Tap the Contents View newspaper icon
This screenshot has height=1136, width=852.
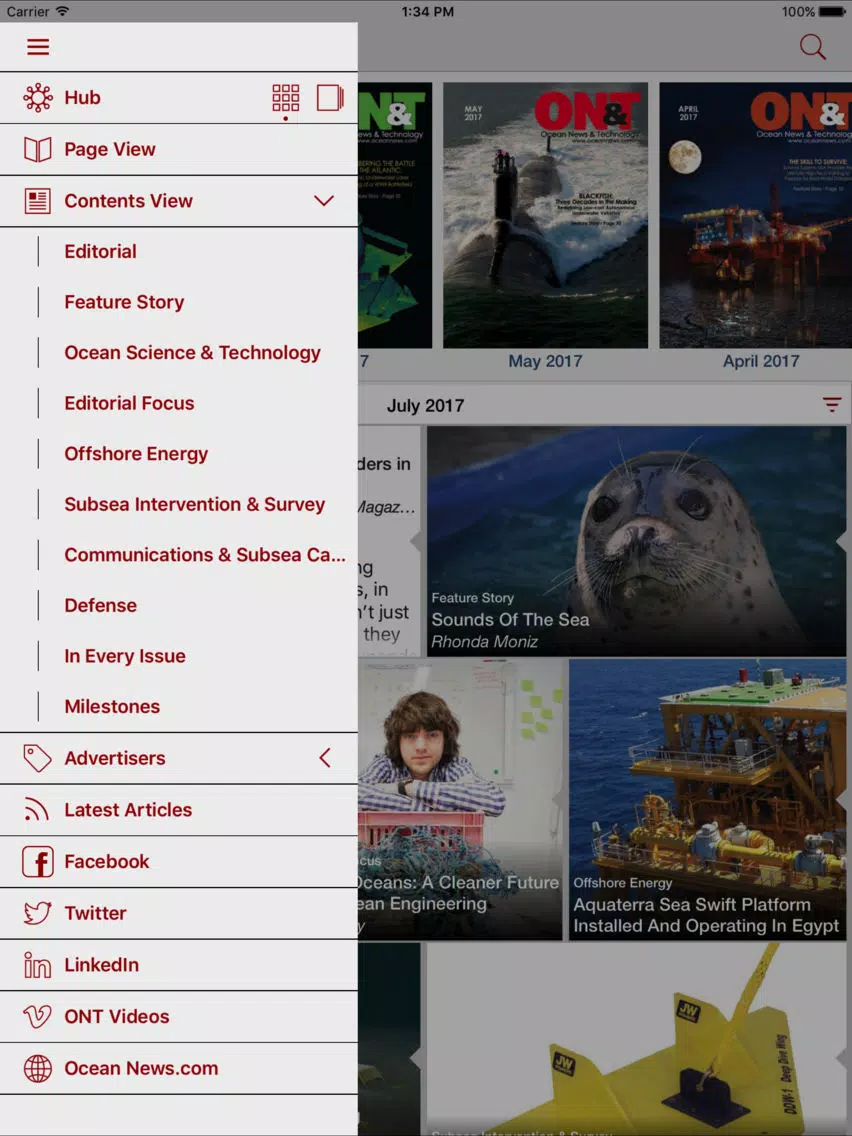38,201
